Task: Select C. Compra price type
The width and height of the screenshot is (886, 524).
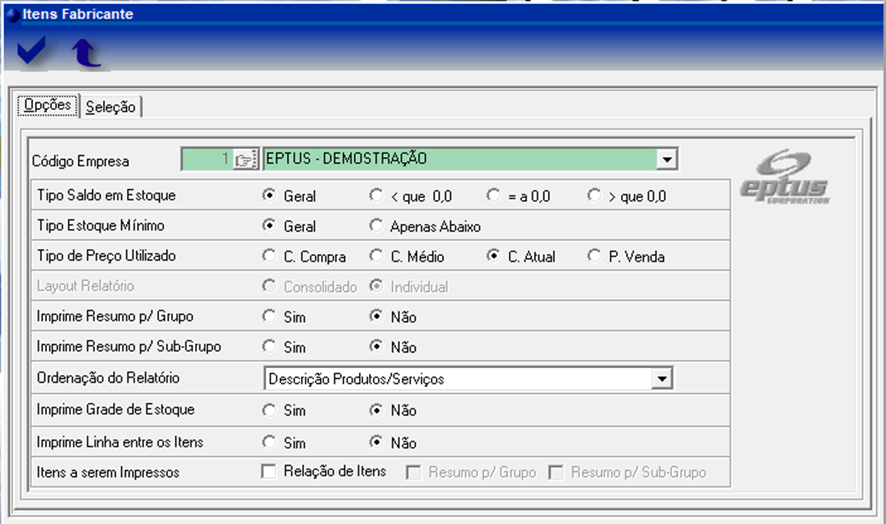Action: (268, 256)
